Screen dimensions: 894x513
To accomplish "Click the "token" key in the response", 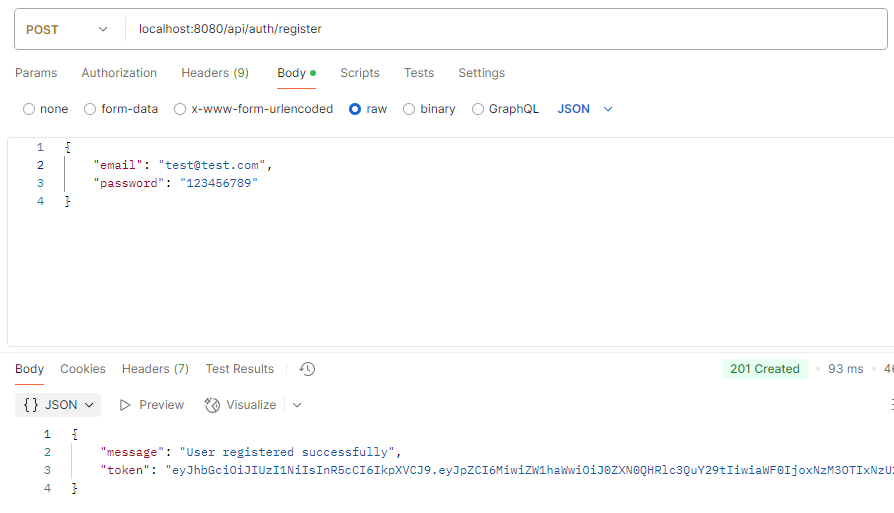I will click(125, 470).
